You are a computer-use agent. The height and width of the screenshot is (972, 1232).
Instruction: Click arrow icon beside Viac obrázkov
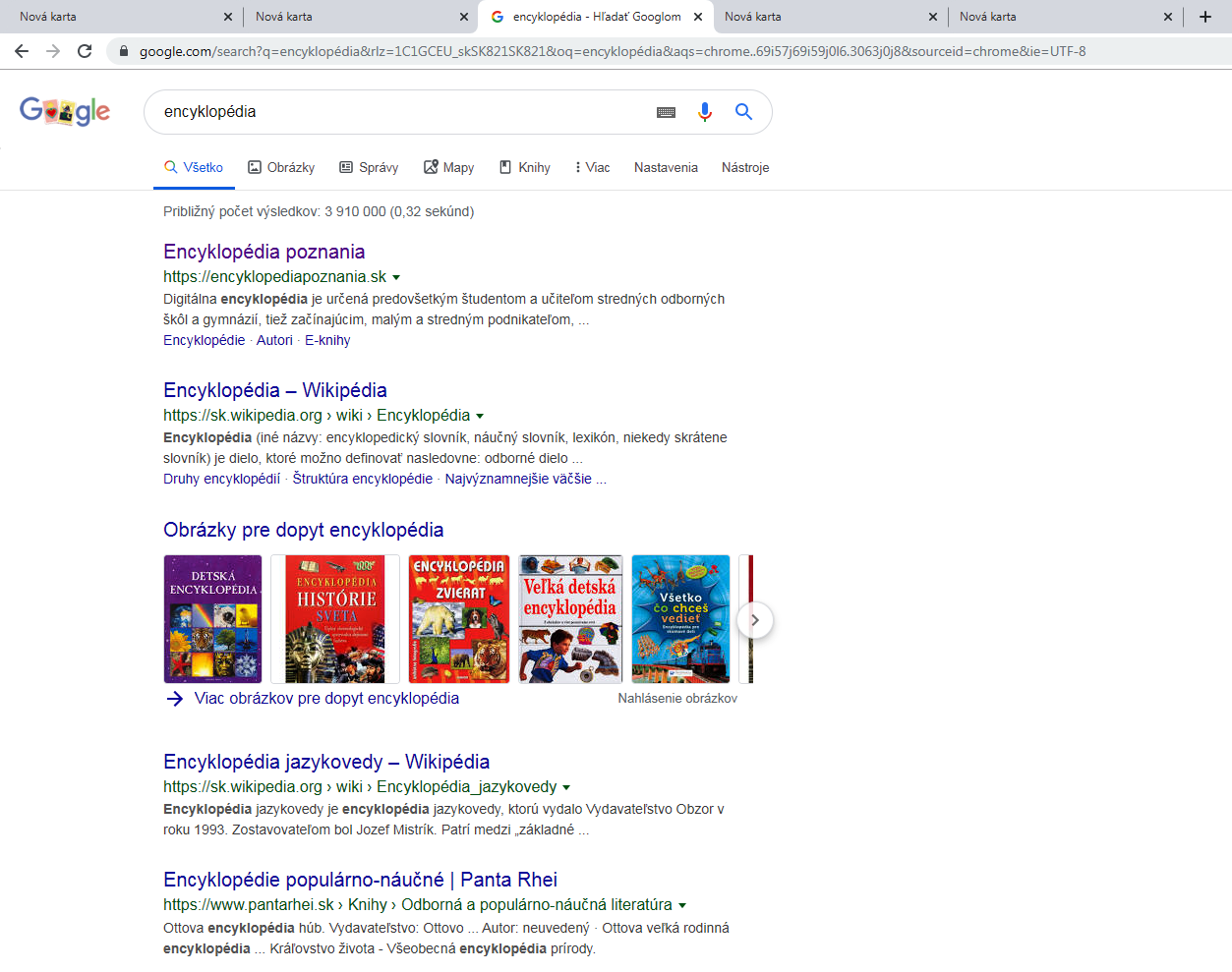[175, 699]
